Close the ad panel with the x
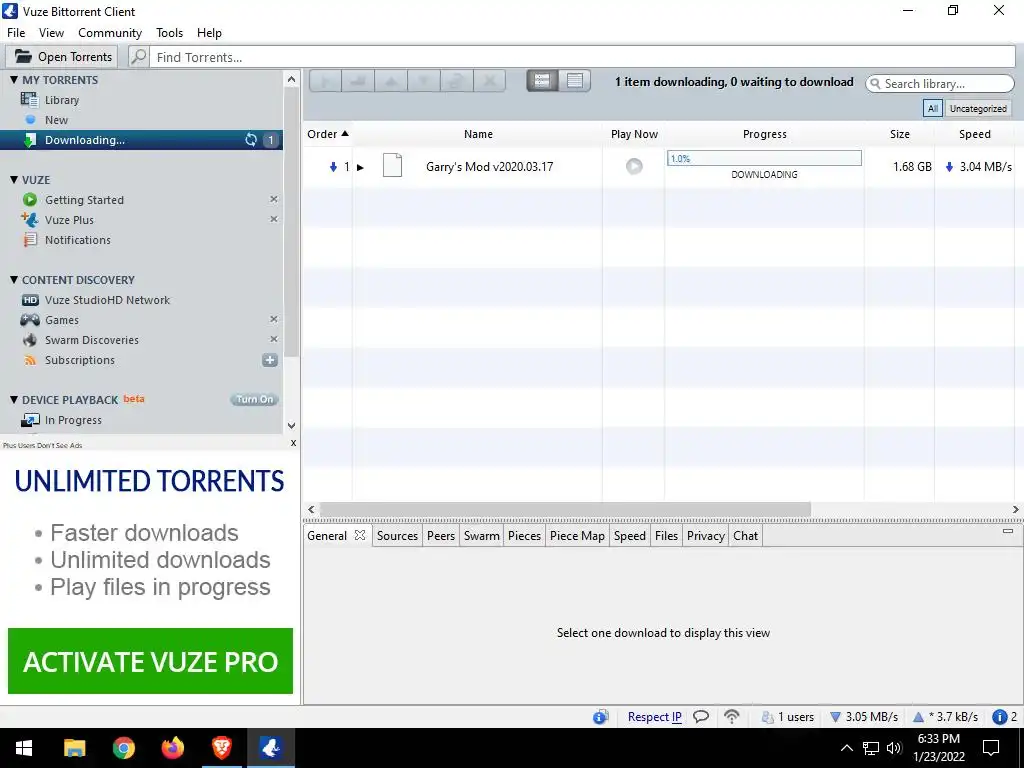1024x768 pixels. click(293, 443)
